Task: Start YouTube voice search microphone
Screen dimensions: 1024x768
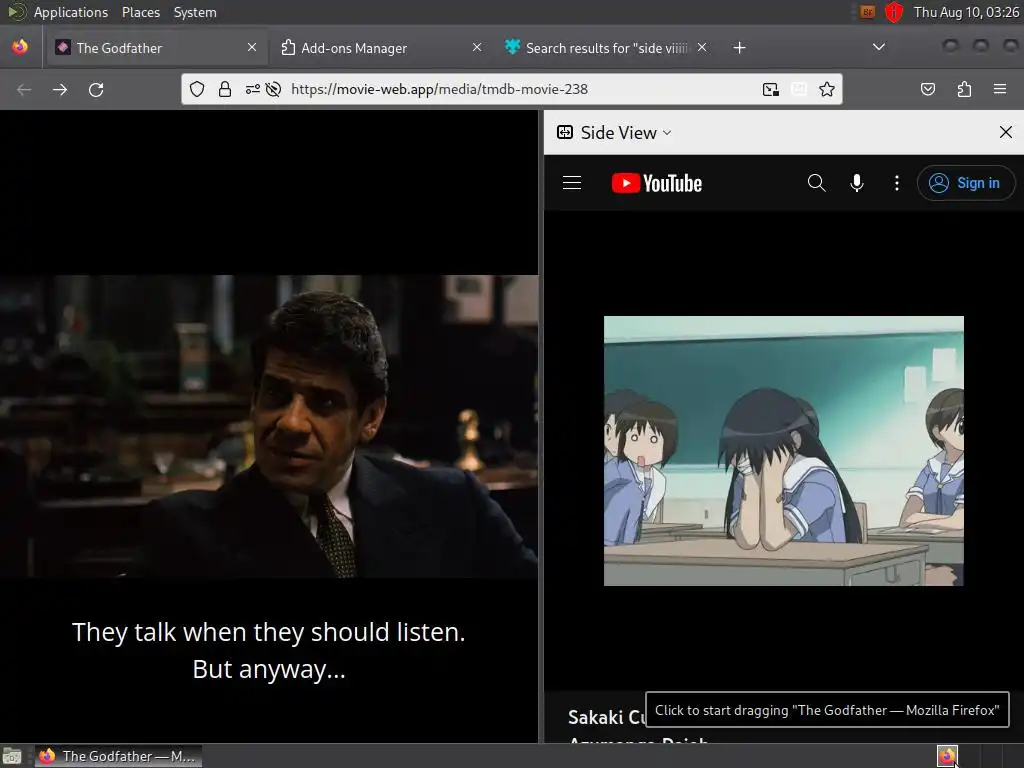Action: tap(857, 183)
